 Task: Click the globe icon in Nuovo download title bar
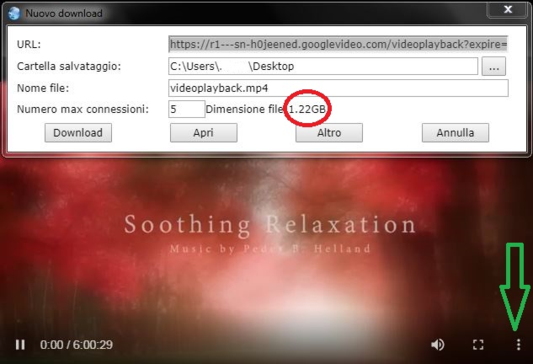click(x=14, y=13)
